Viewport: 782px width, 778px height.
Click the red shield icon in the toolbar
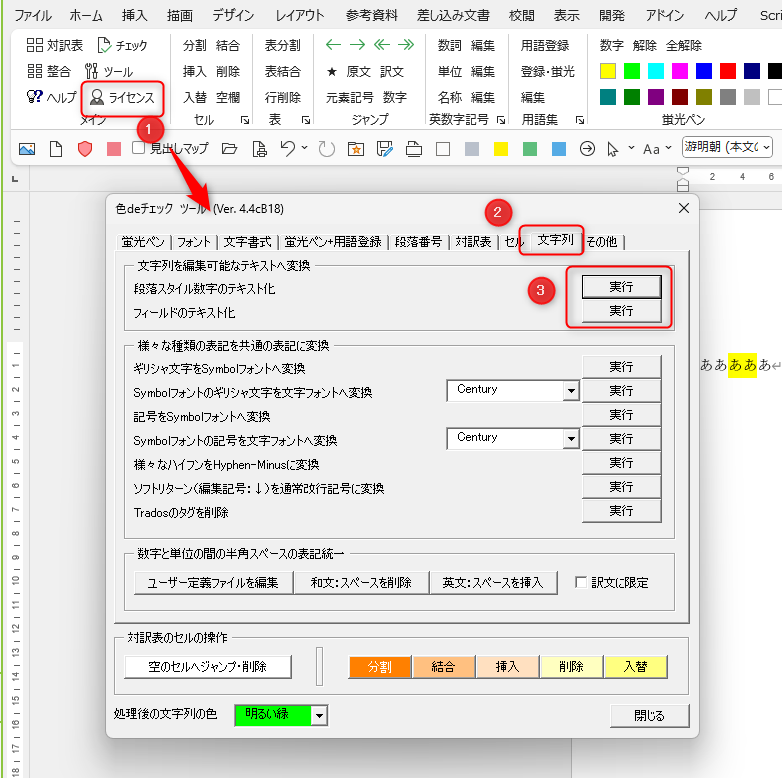(85, 149)
